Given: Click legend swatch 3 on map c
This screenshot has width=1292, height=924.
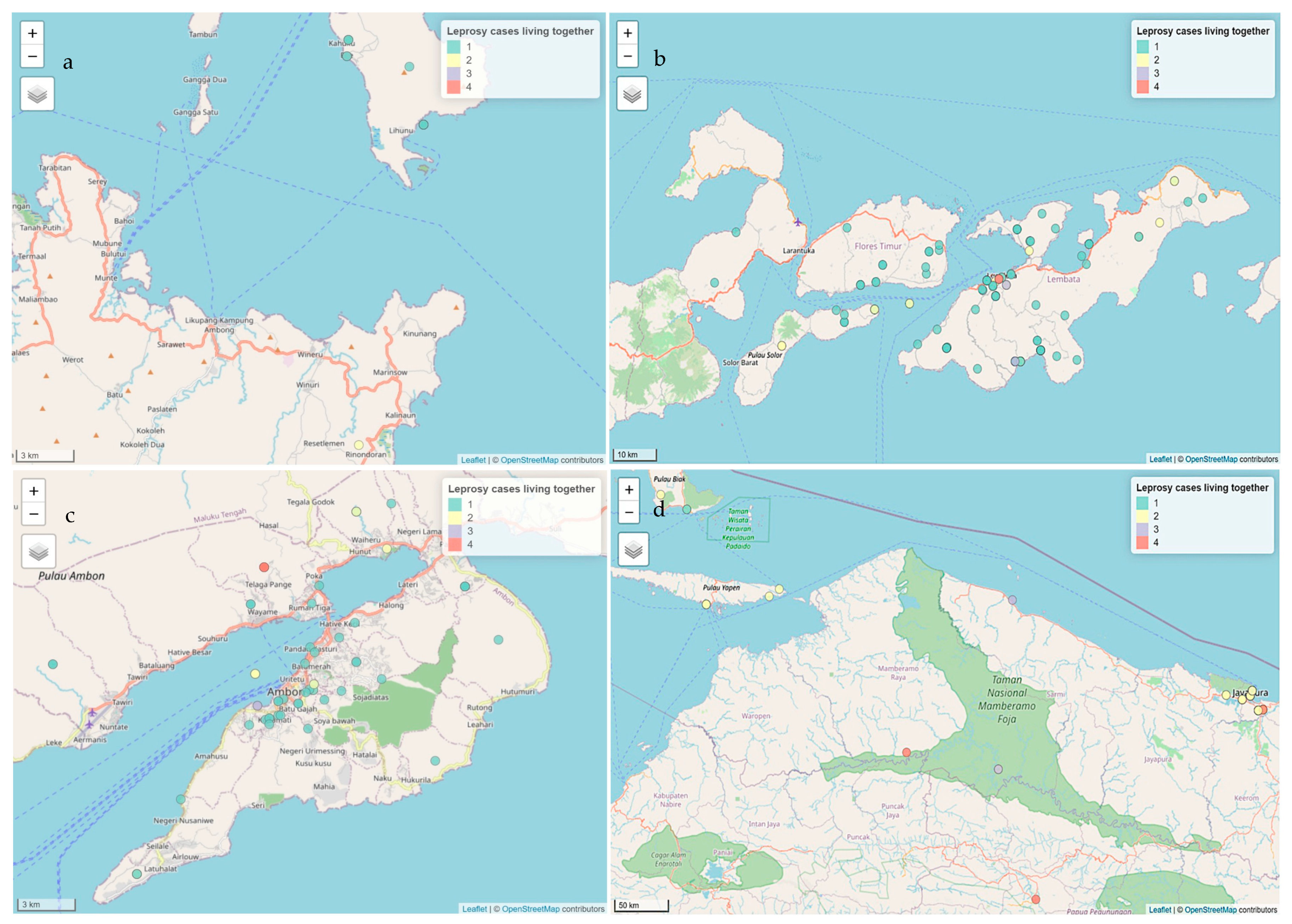Looking at the screenshot, I should tap(454, 531).
